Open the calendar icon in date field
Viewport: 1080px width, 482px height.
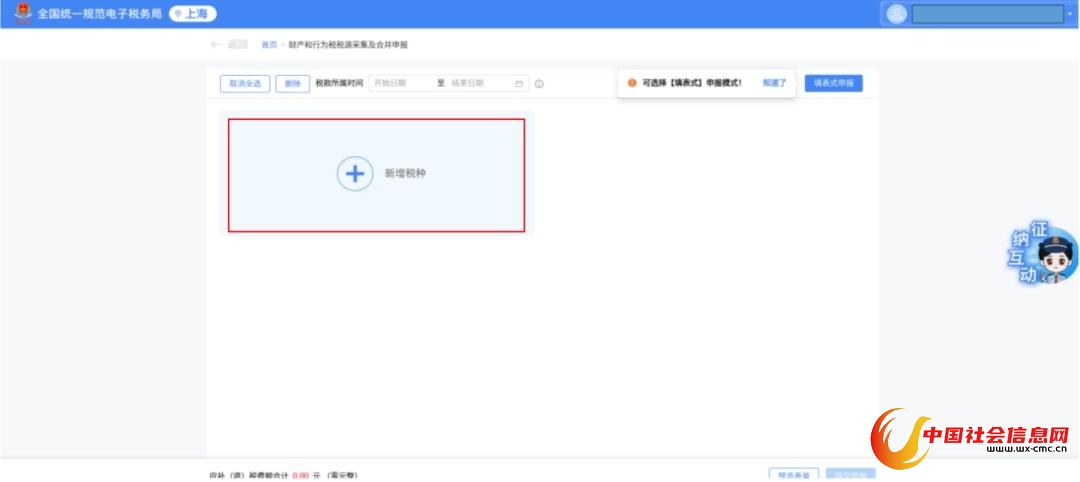tap(519, 84)
